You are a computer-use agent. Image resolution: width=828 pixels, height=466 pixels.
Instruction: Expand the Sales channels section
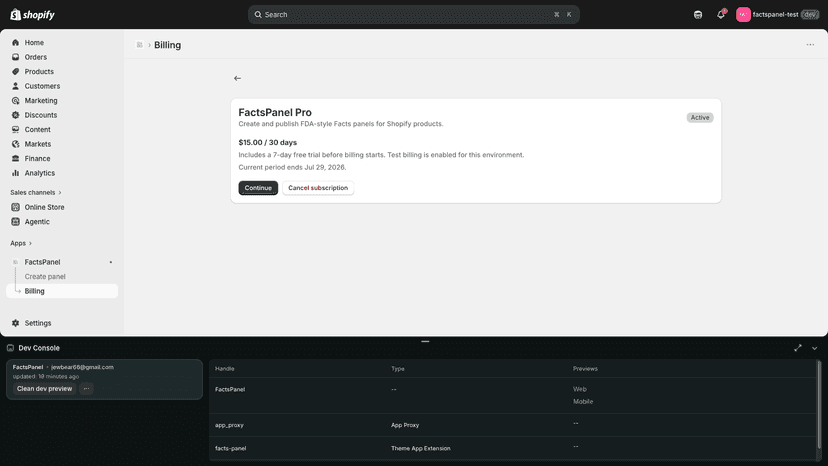pyautogui.click(x=36, y=192)
